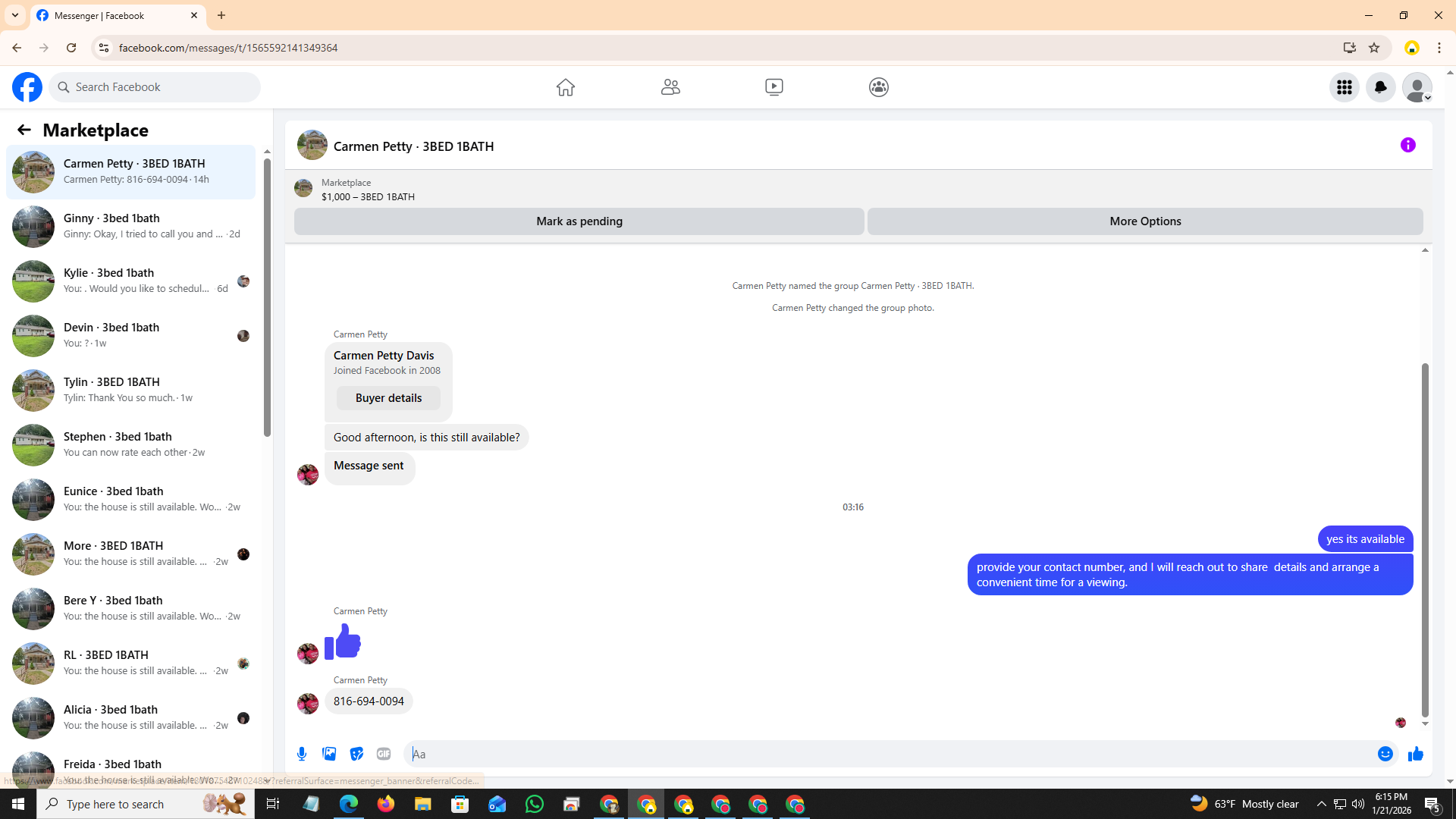Go to the Facebook Home tab
The width and height of the screenshot is (1456, 819).
coord(565,87)
